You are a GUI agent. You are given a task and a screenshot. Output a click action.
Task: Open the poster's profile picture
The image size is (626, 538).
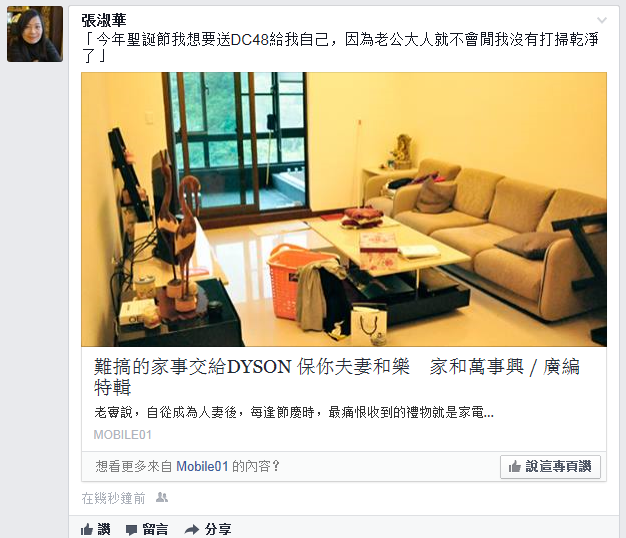[x=35, y=34]
